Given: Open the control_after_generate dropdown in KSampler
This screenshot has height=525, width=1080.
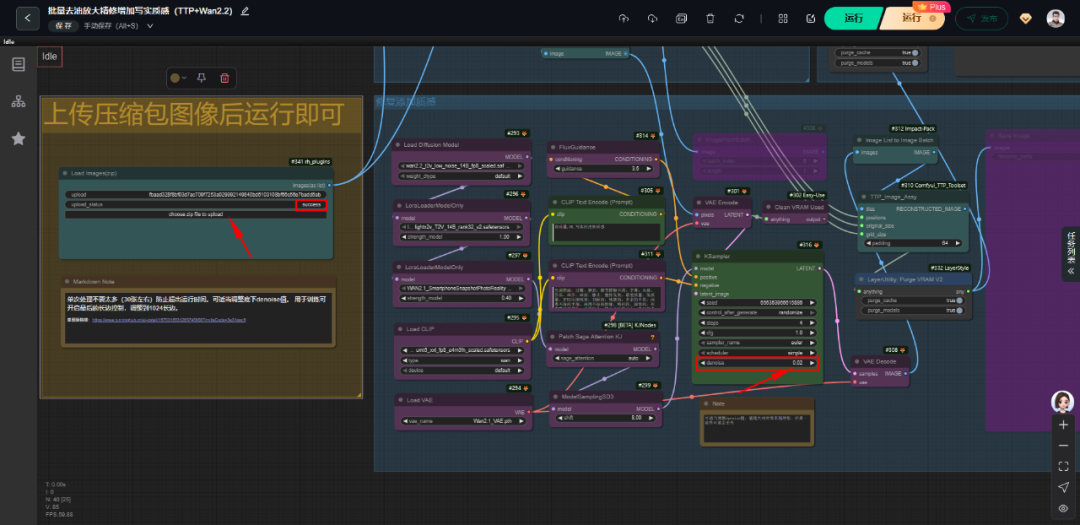Looking at the screenshot, I should [758, 312].
